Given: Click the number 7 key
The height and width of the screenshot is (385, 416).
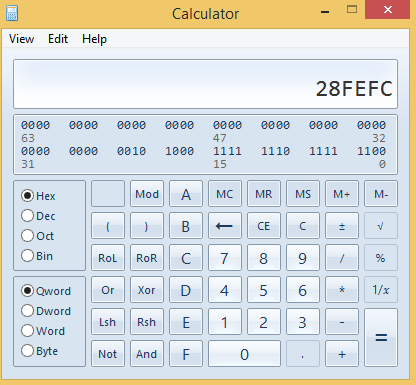Looking at the screenshot, I should pyautogui.click(x=225, y=258).
